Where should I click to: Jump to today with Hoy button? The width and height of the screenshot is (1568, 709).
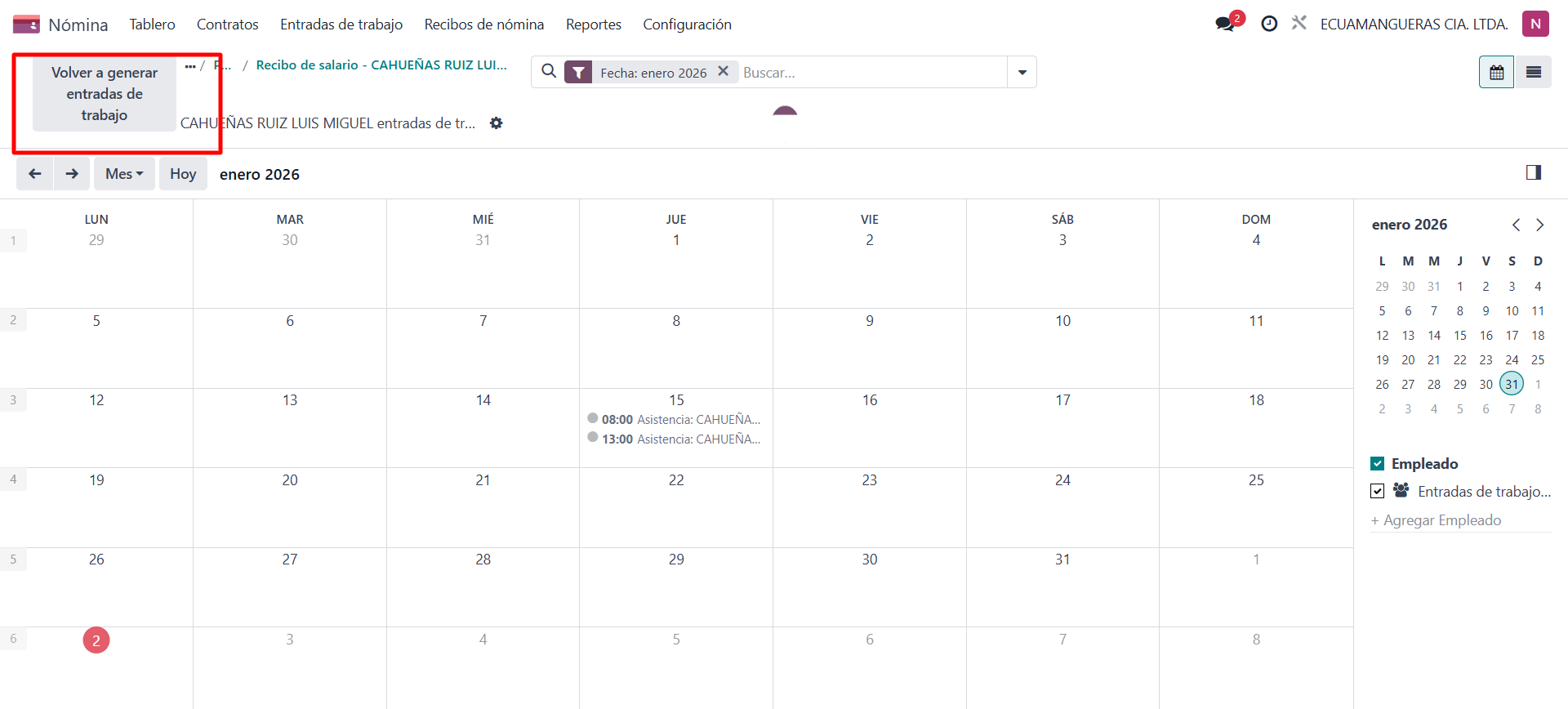183,174
